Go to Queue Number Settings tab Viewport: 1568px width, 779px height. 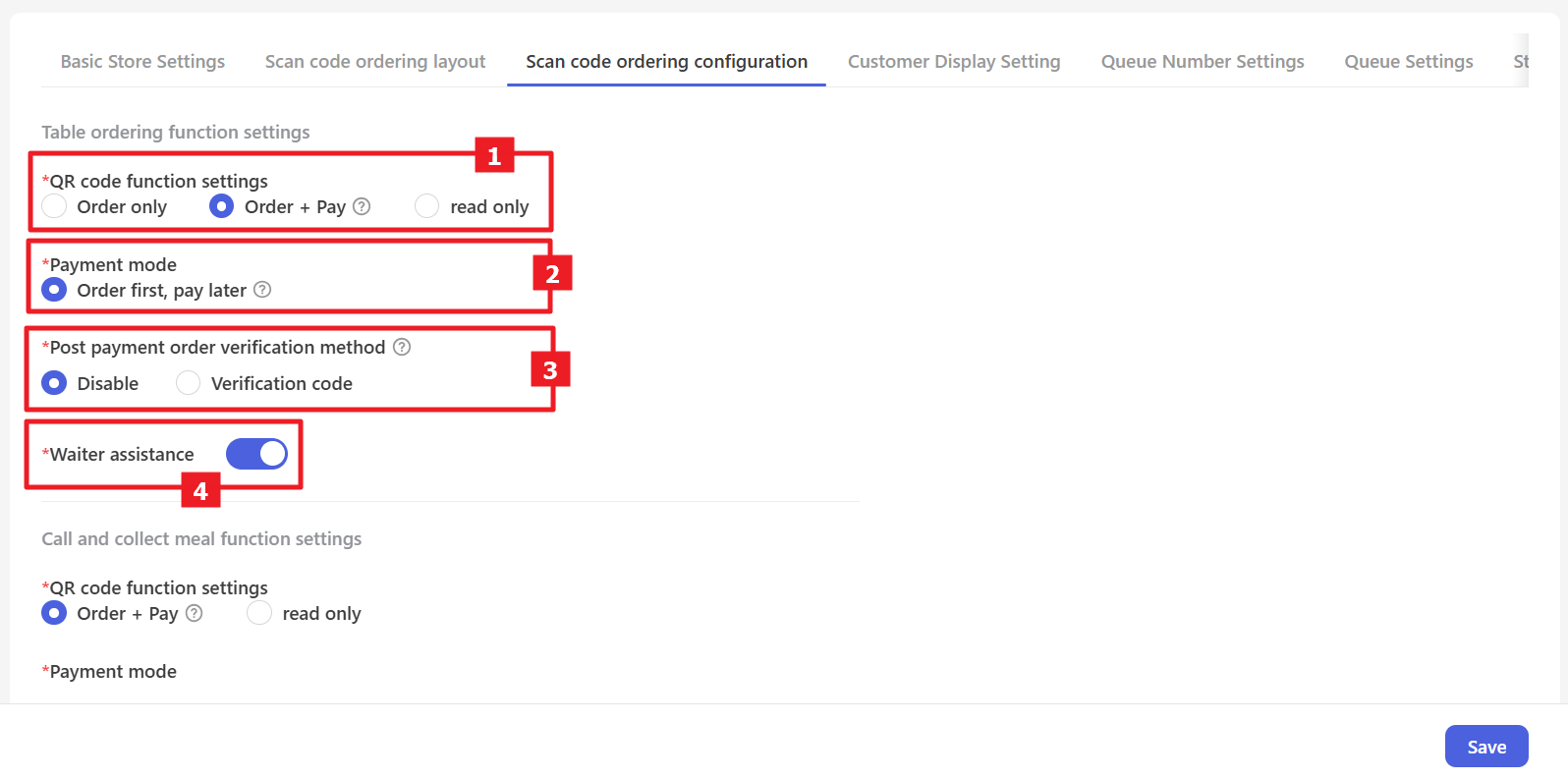1203,62
